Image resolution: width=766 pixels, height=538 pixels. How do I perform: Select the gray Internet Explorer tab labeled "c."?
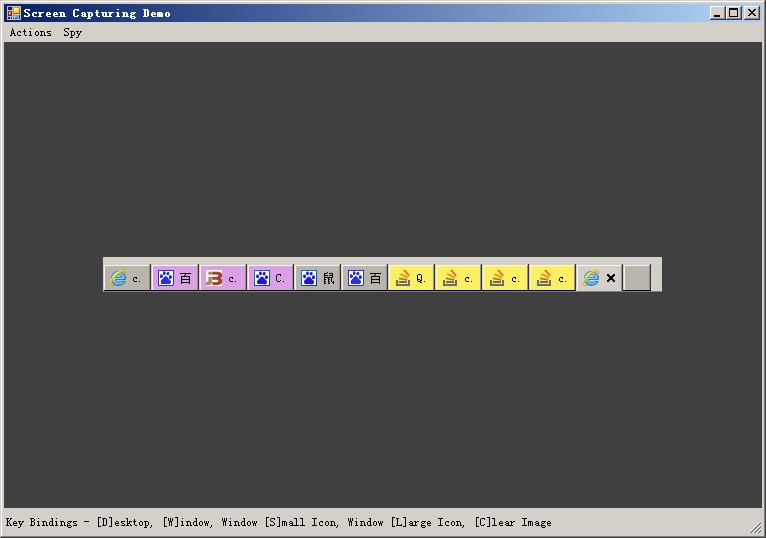(x=128, y=278)
